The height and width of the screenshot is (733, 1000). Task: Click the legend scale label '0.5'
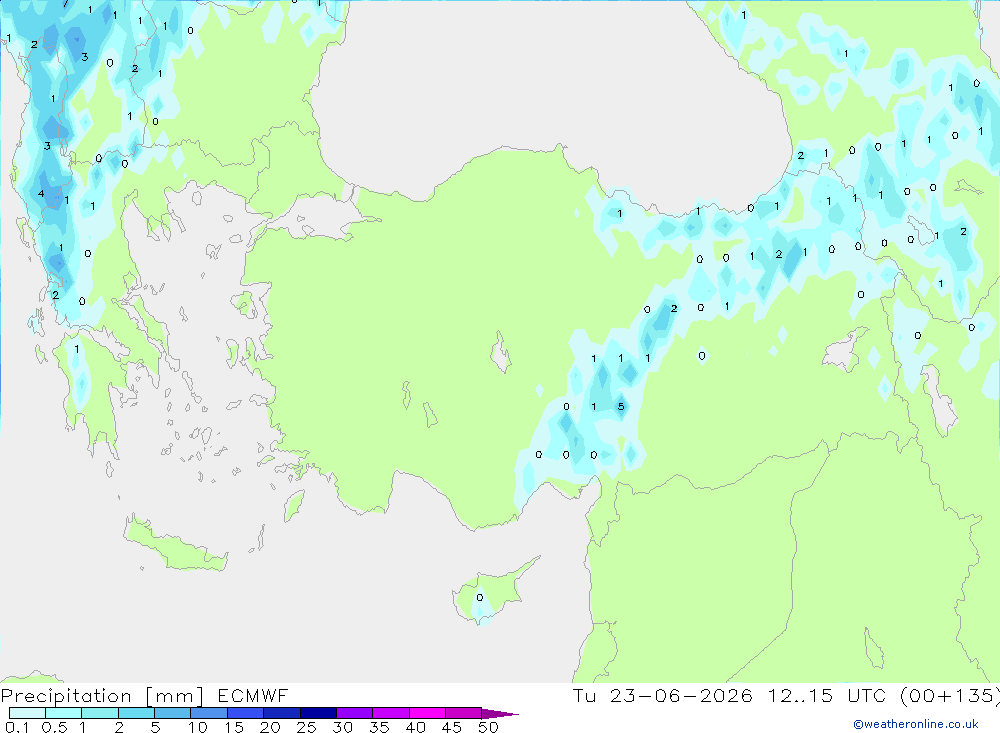coord(54,727)
